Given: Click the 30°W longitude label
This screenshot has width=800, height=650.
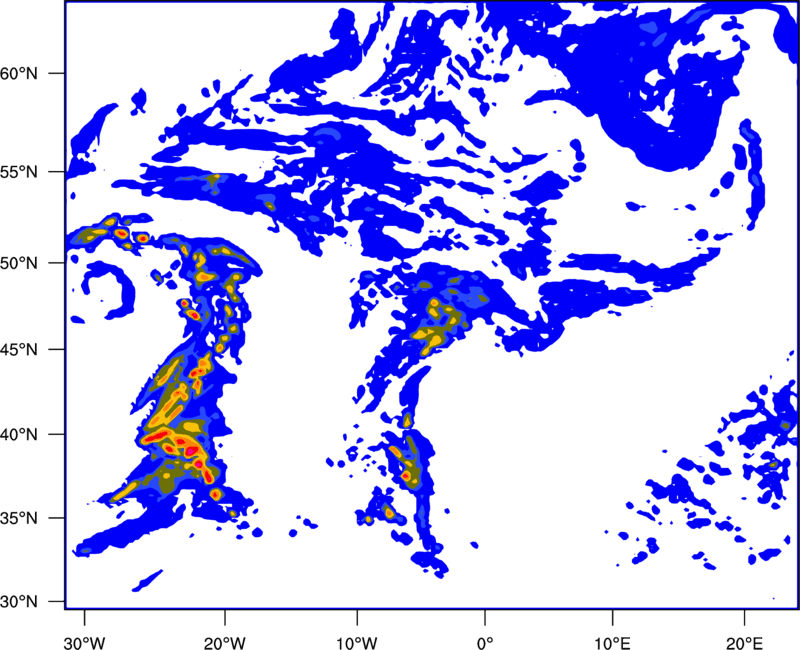Looking at the screenshot, I should (x=84, y=641).
